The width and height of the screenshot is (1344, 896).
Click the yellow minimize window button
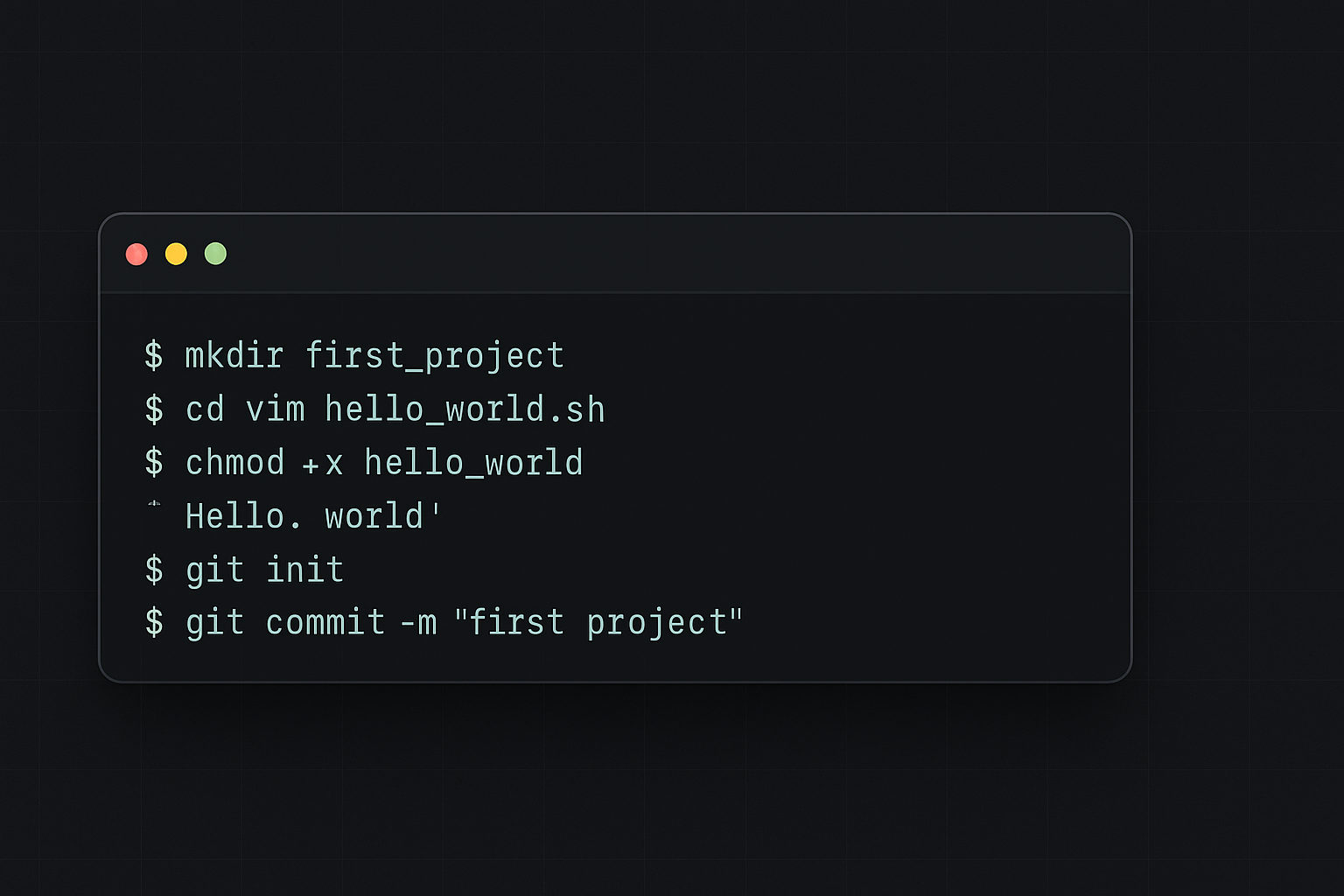coord(176,254)
